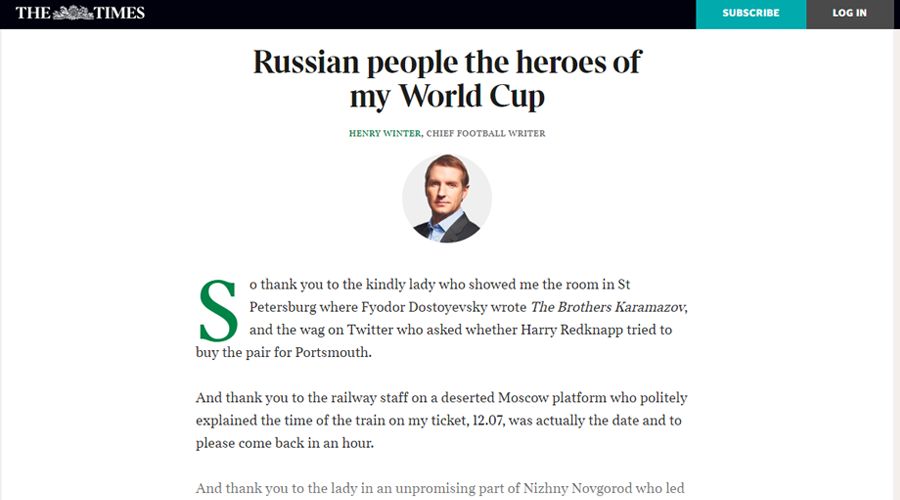Click the 'Chief Football Writer' byline label
The image size is (900, 500).
(486, 133)
